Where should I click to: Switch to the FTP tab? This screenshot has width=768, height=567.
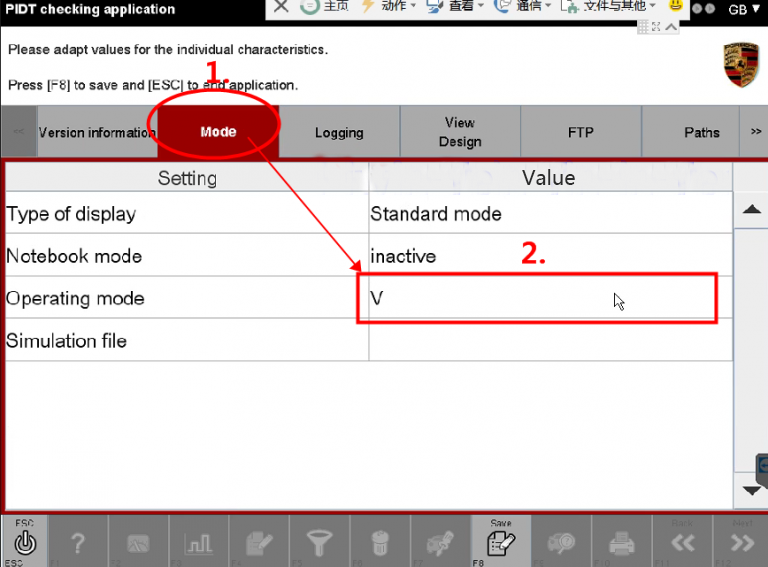click(x=581, y=132)
